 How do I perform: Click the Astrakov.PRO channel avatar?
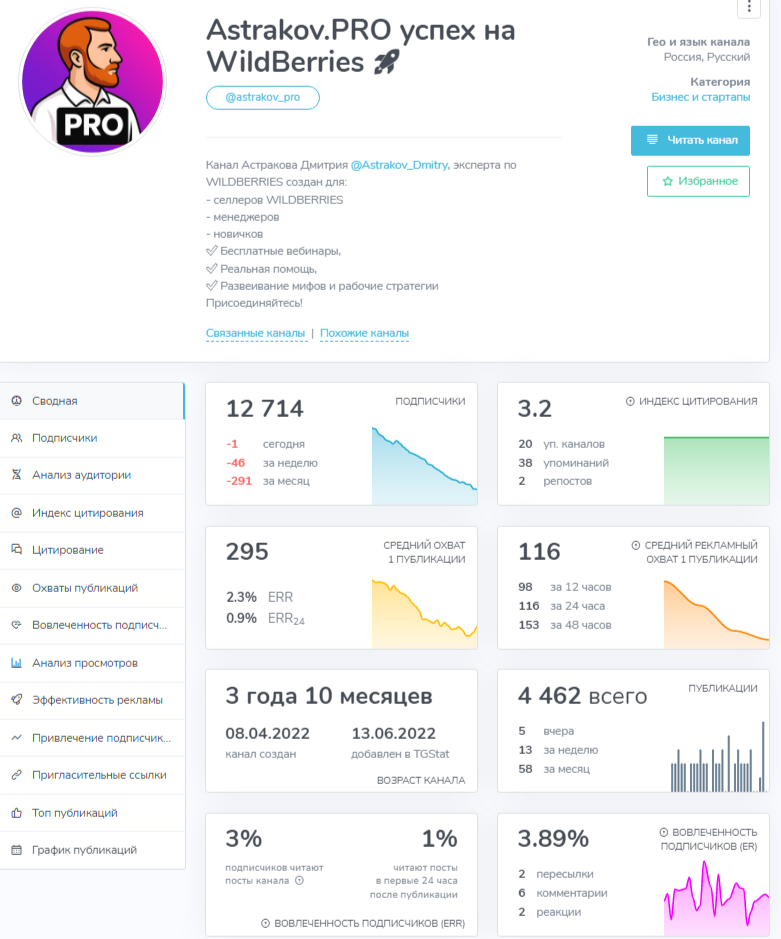tap(93, 81)
